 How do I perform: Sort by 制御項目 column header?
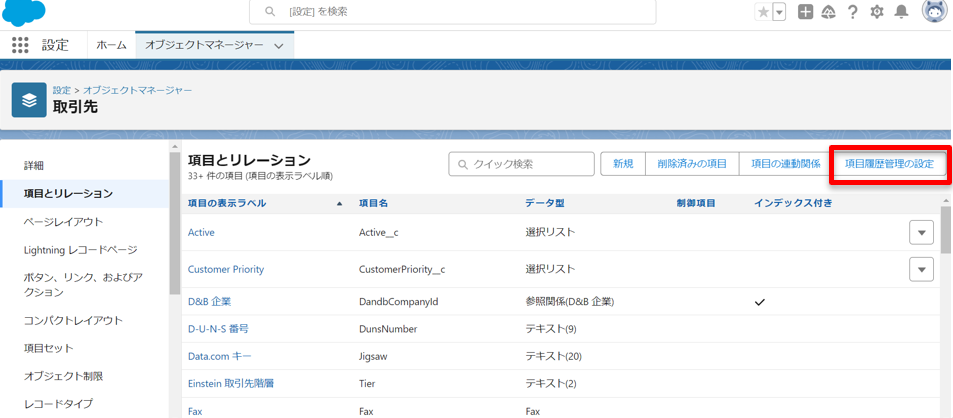point(696,204)
